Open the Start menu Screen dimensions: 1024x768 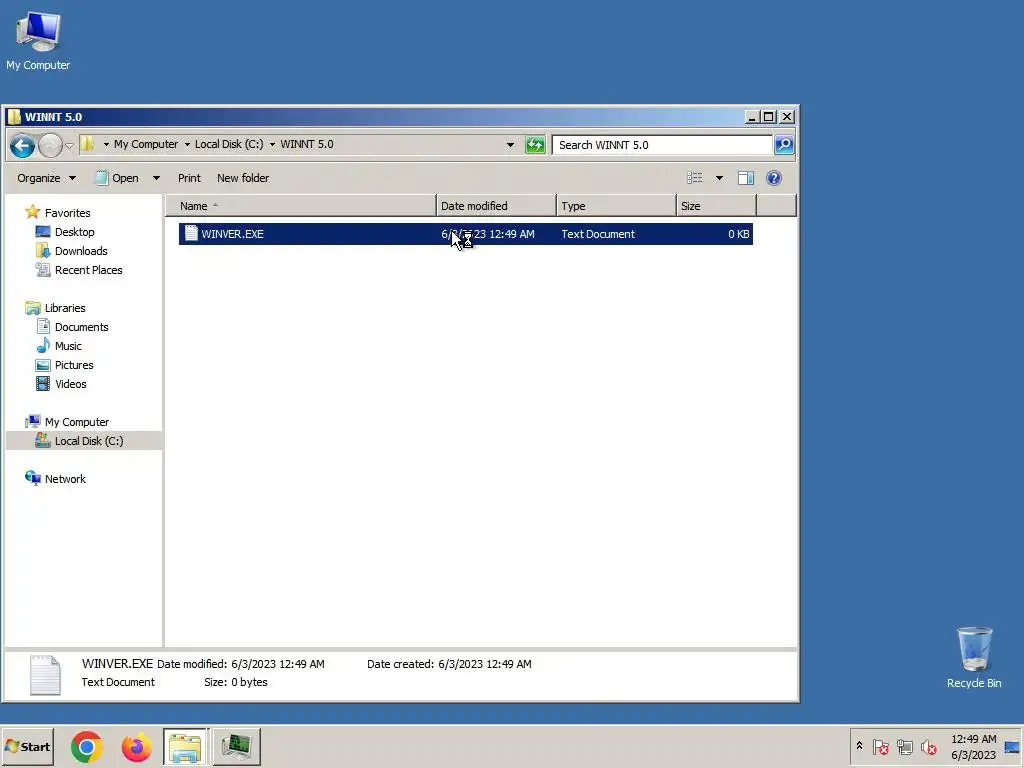pos(27,746)
